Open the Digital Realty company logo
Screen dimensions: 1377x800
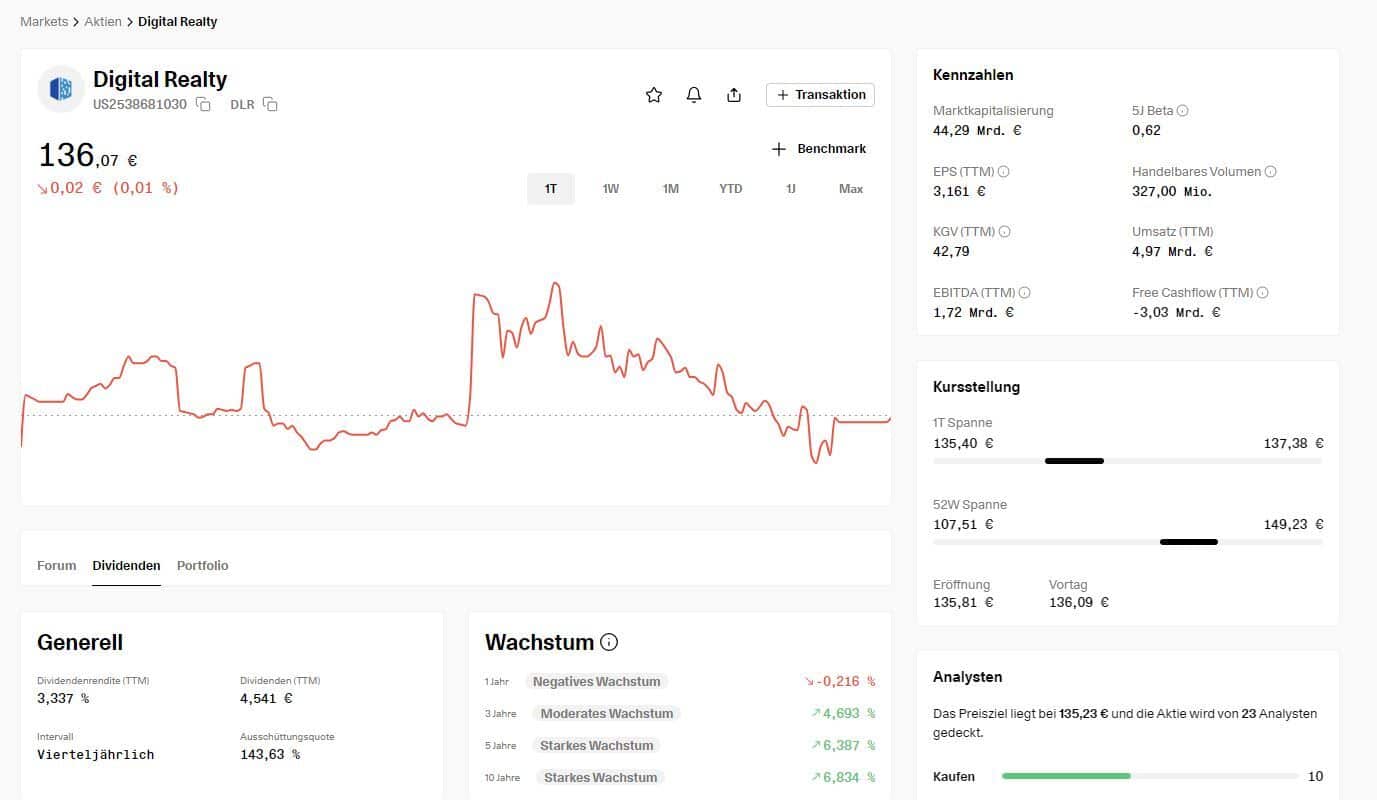click(x=61, y=89)
